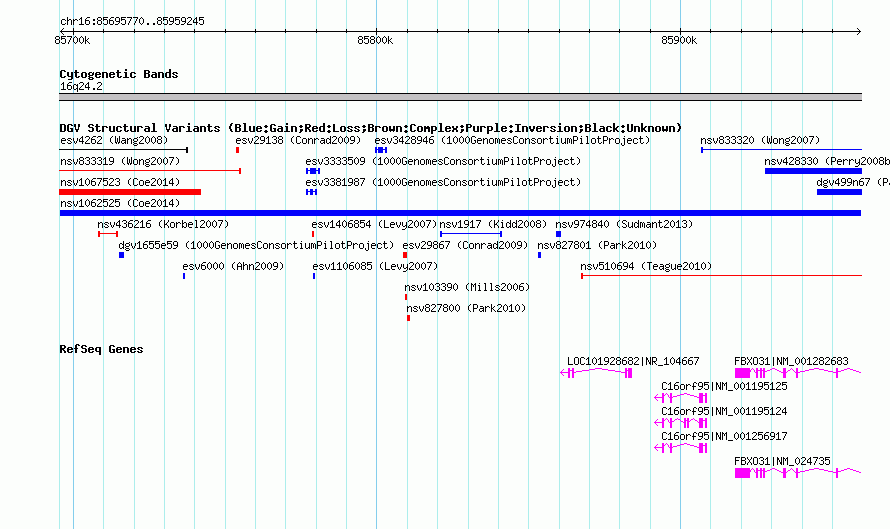Click the red esv29138 loss marker

click(237, 150)
